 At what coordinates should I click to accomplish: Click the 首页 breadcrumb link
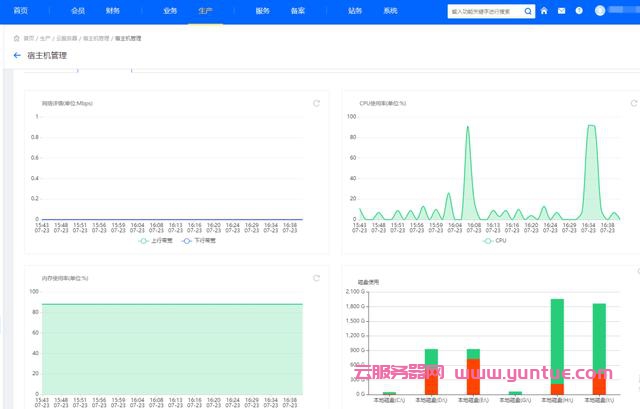coord(27,38)
